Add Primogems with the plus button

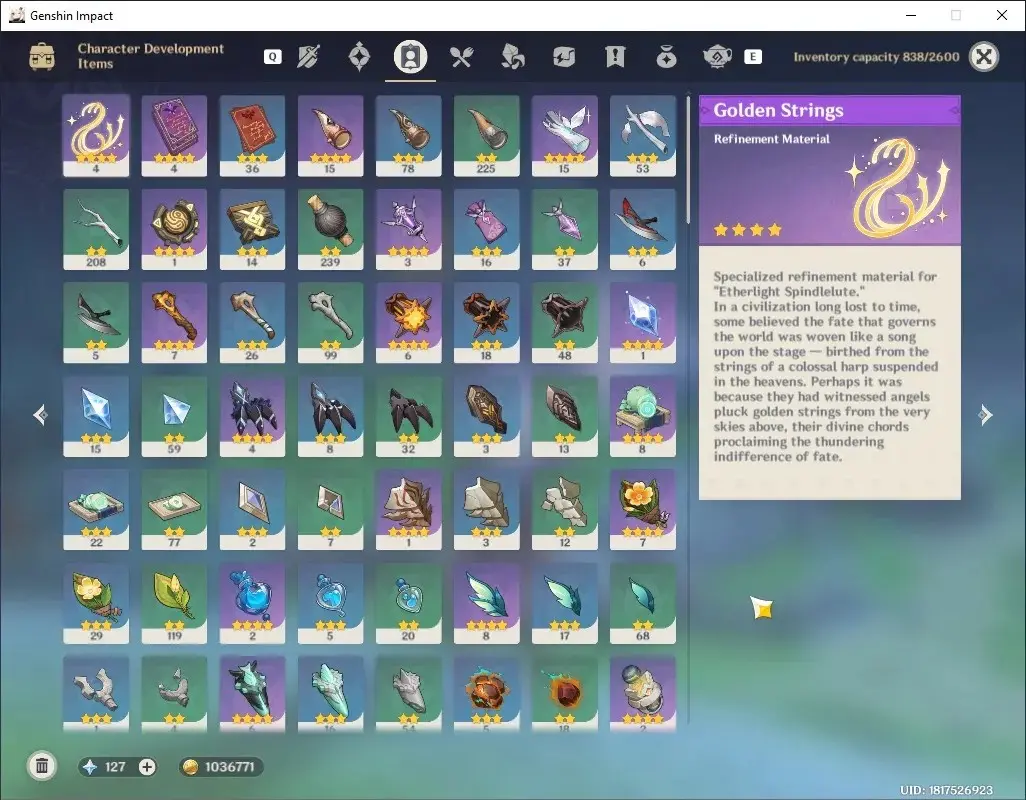click(147, 767)
